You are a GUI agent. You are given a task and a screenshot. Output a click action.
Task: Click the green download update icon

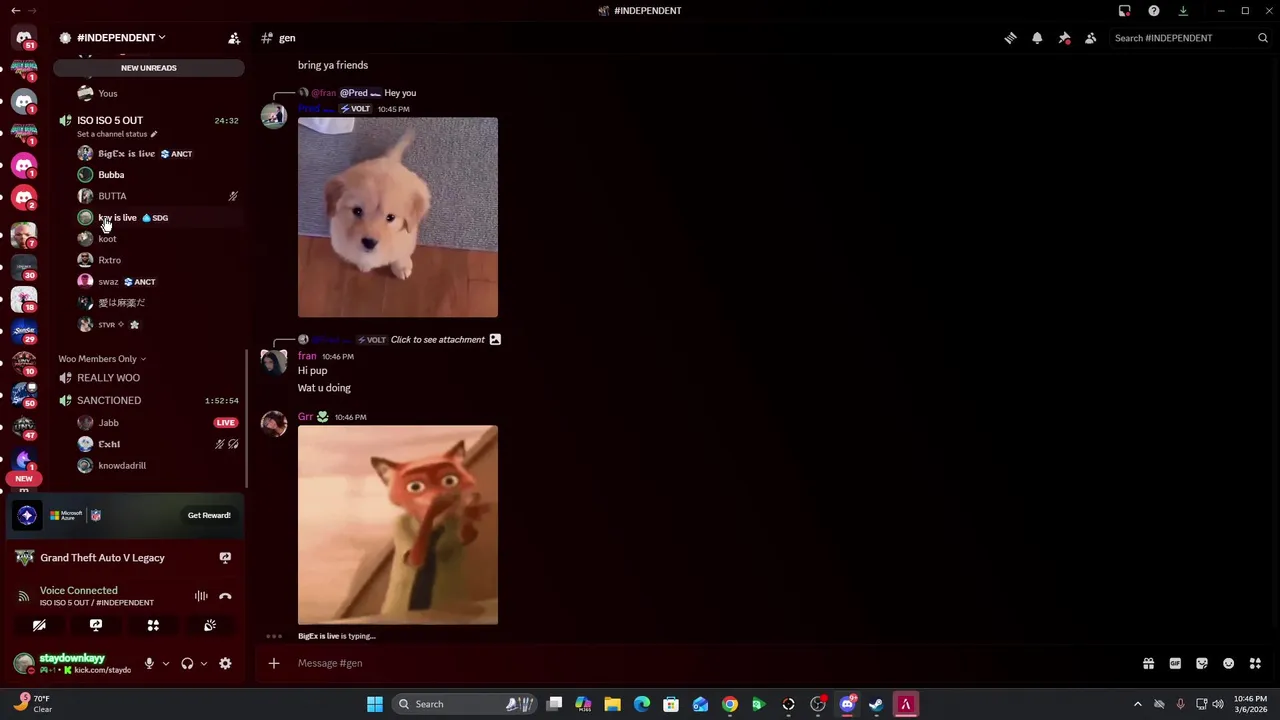pyautogui.click(x=1183, y=11)
